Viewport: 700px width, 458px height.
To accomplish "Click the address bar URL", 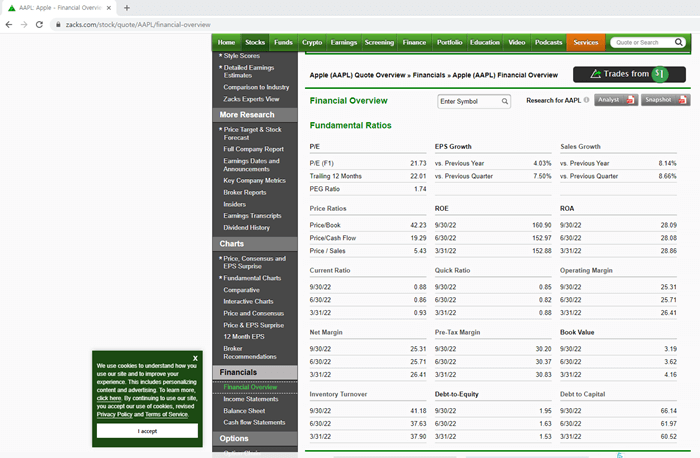I will 138,25.
